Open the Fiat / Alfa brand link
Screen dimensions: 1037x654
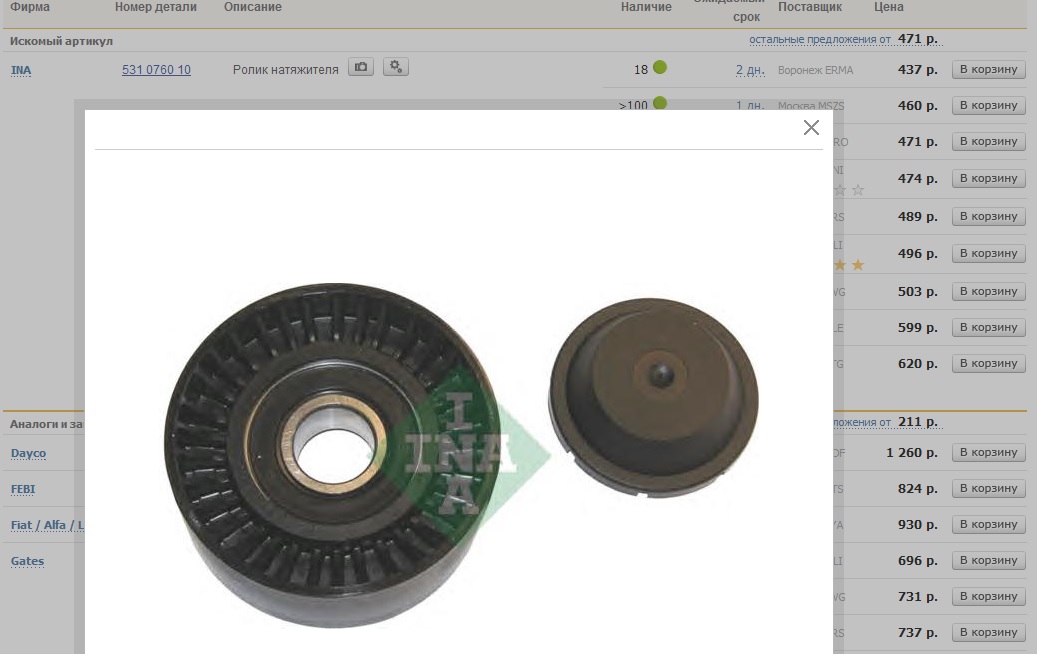(x=47, y=525)
